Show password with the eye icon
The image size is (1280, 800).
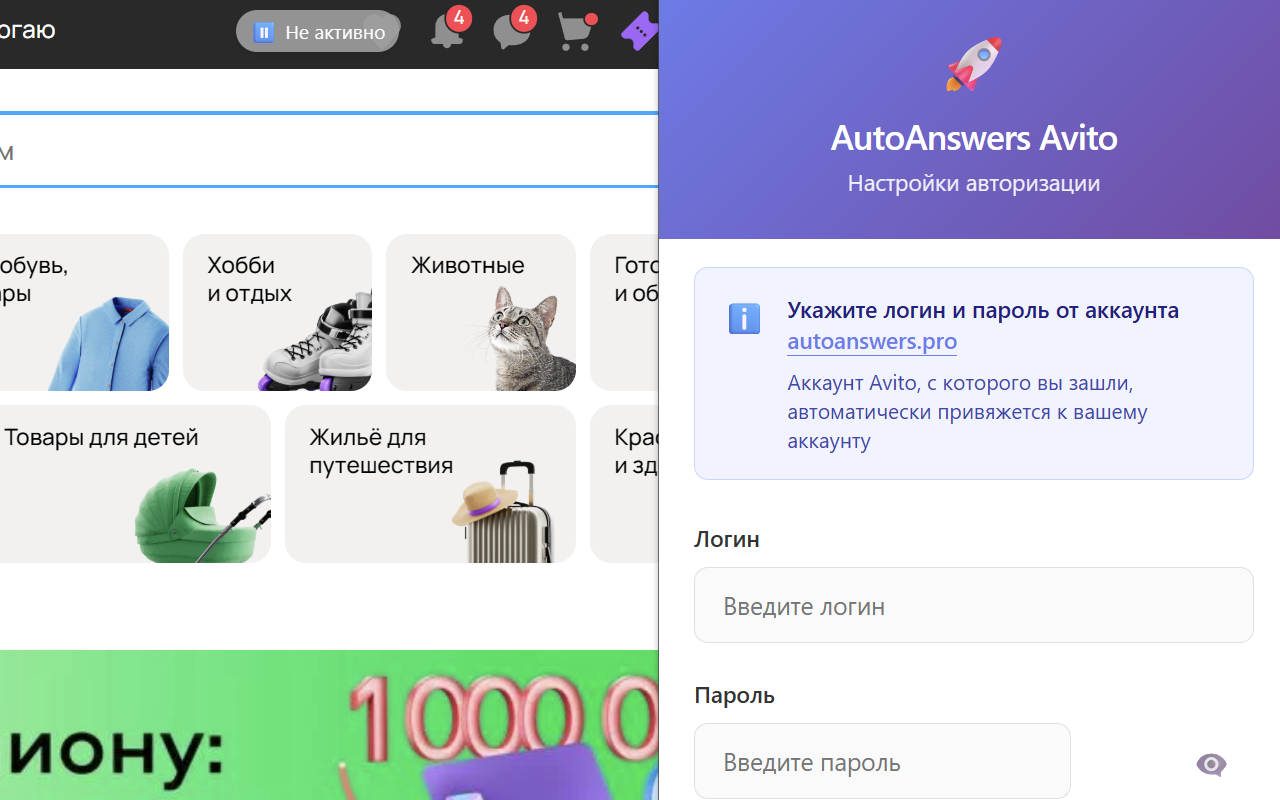tap(1211, 765)
